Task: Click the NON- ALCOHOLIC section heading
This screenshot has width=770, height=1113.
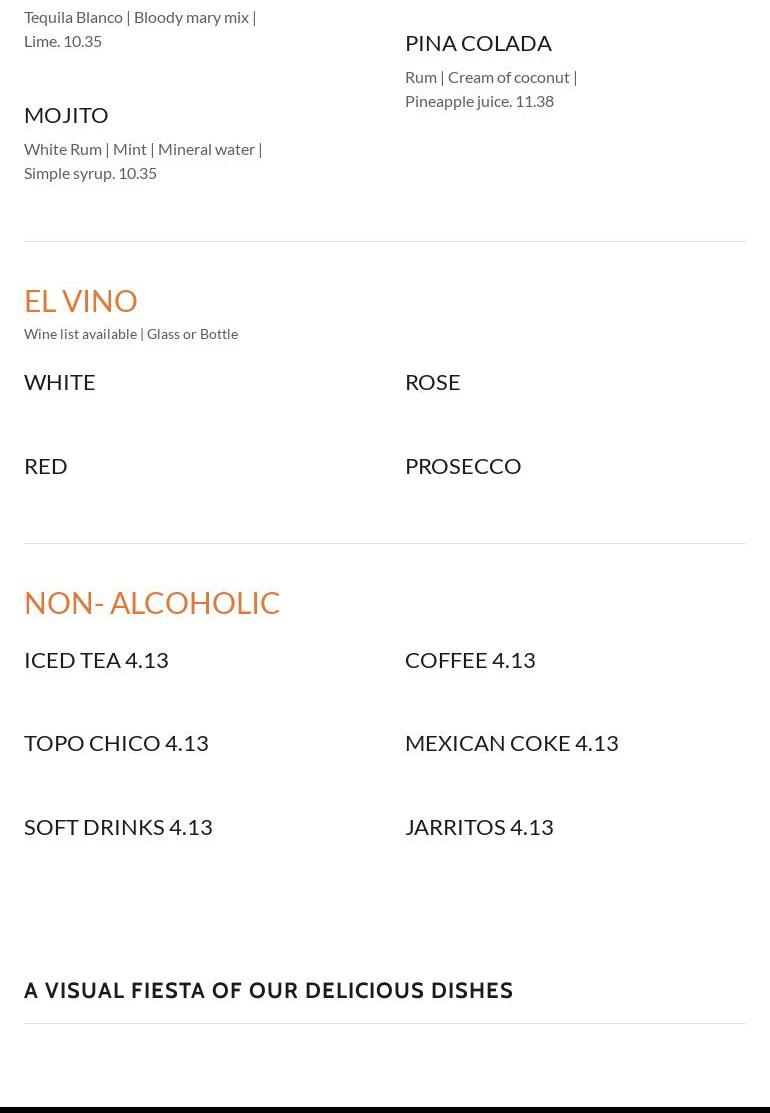Action: pos(152,603)
